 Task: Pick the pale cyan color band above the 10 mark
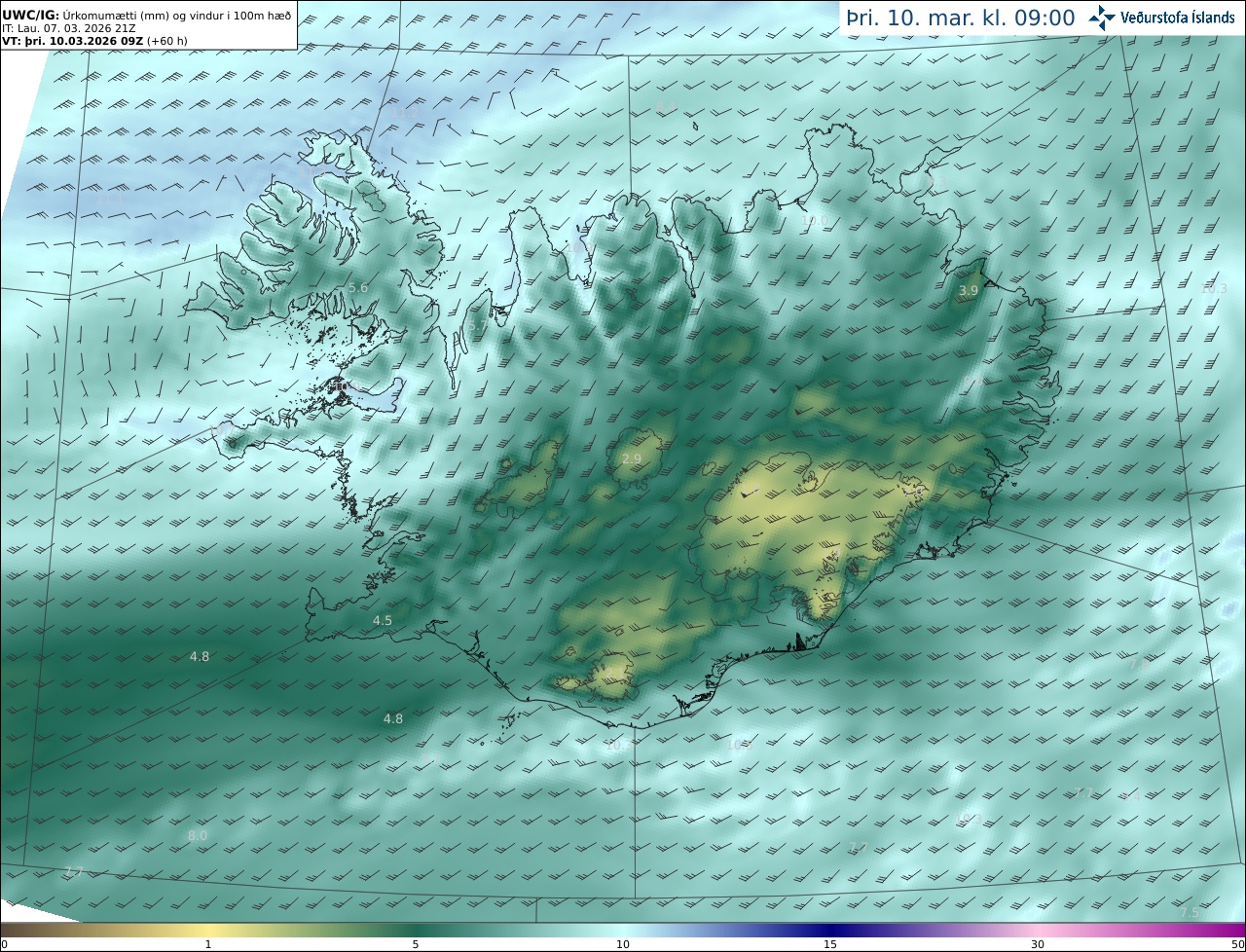click(623, 931)
